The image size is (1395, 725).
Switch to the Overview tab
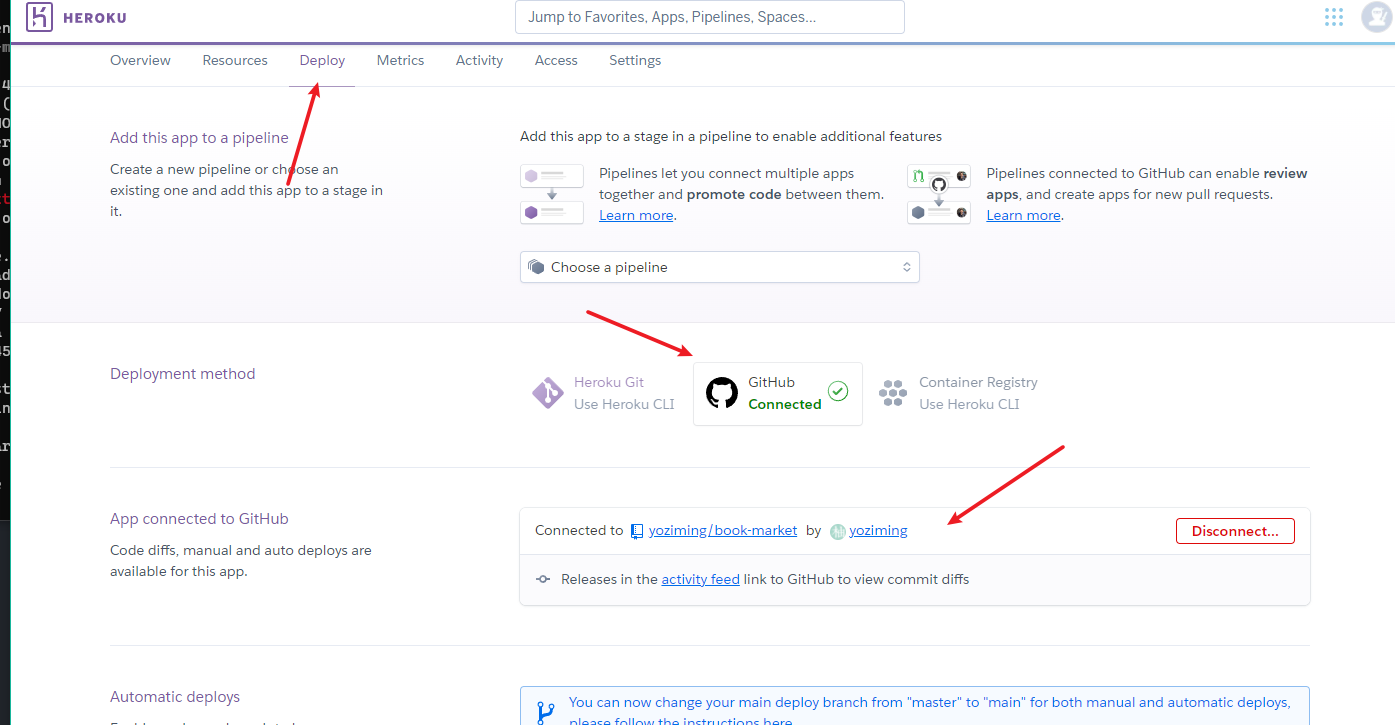pyautogui.click(x=140, y=60)
